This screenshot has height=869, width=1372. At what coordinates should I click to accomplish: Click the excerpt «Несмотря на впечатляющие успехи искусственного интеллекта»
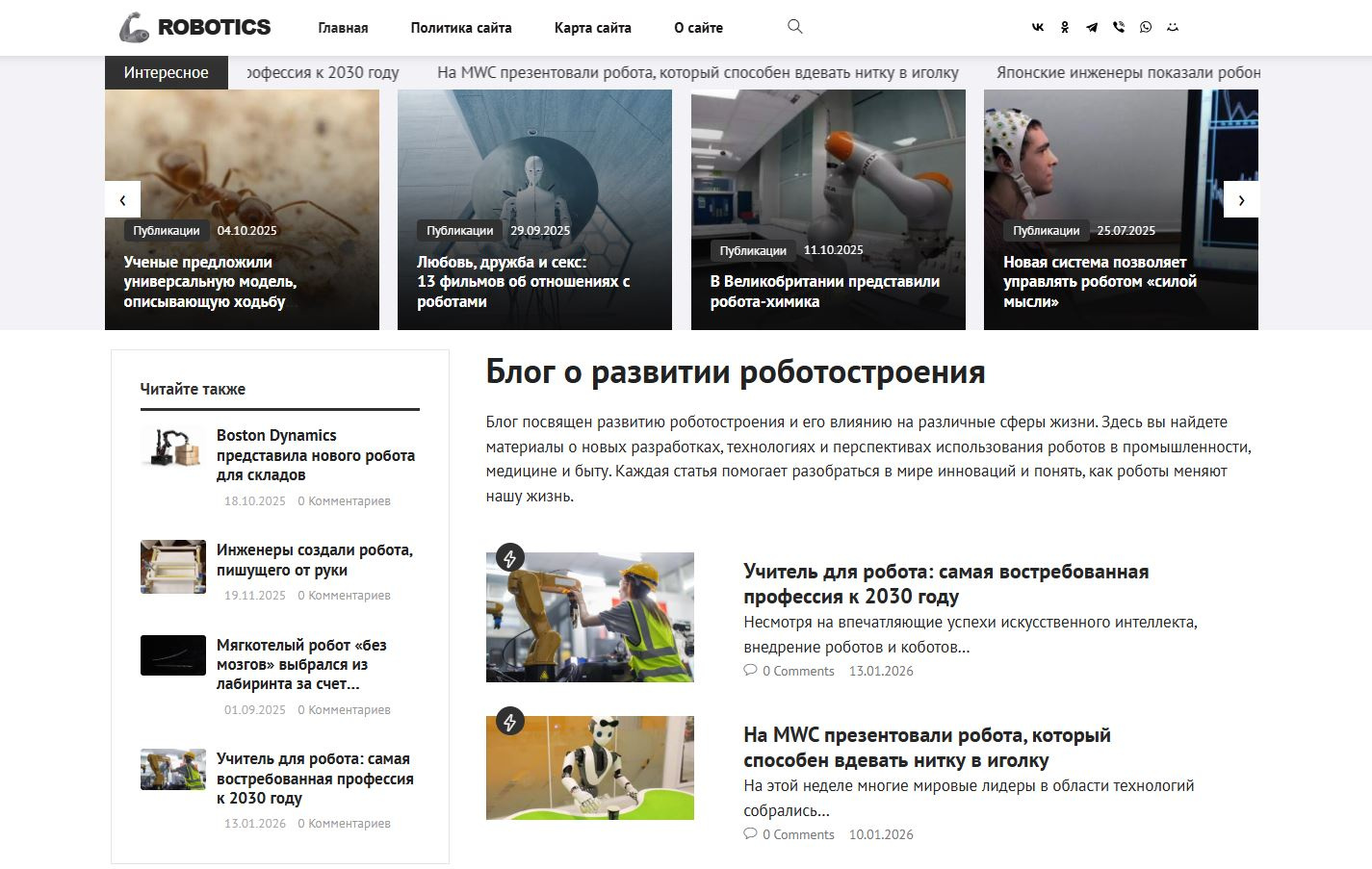point(971,634)
